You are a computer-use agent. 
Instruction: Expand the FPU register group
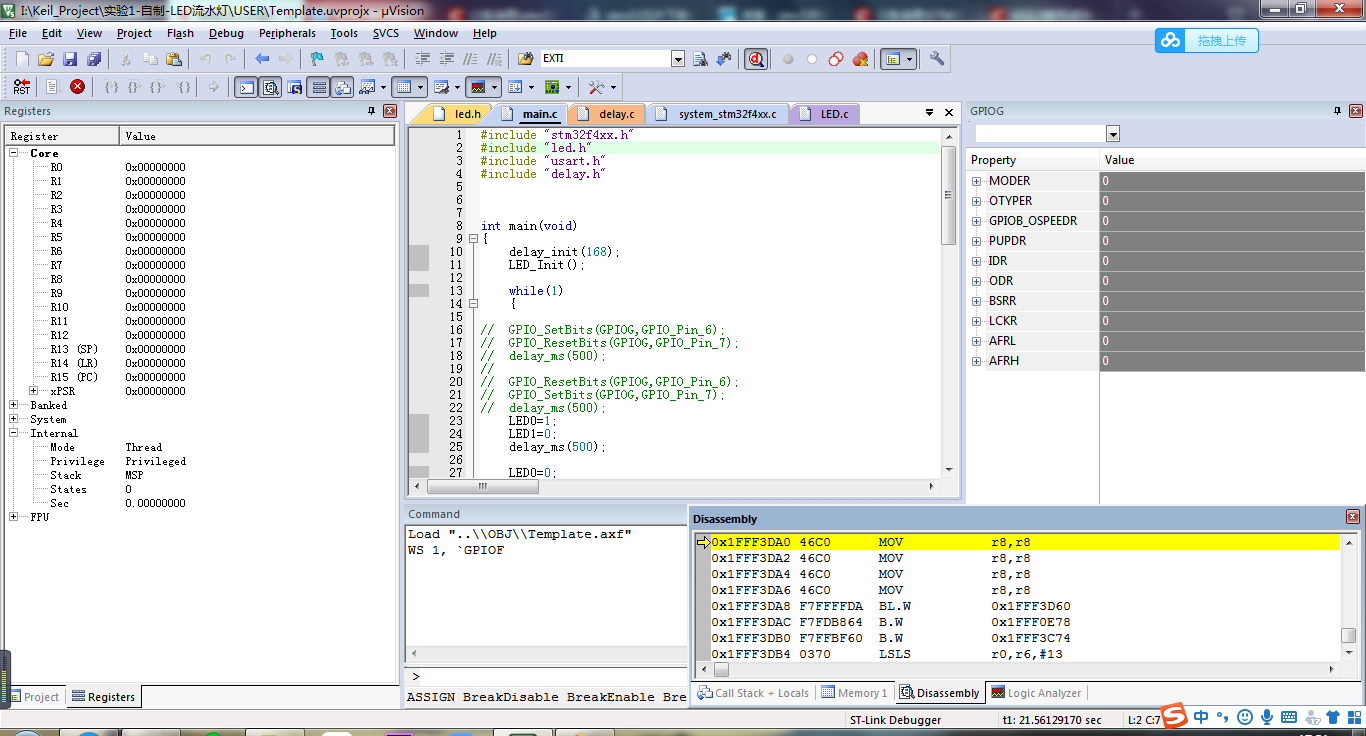14,517
